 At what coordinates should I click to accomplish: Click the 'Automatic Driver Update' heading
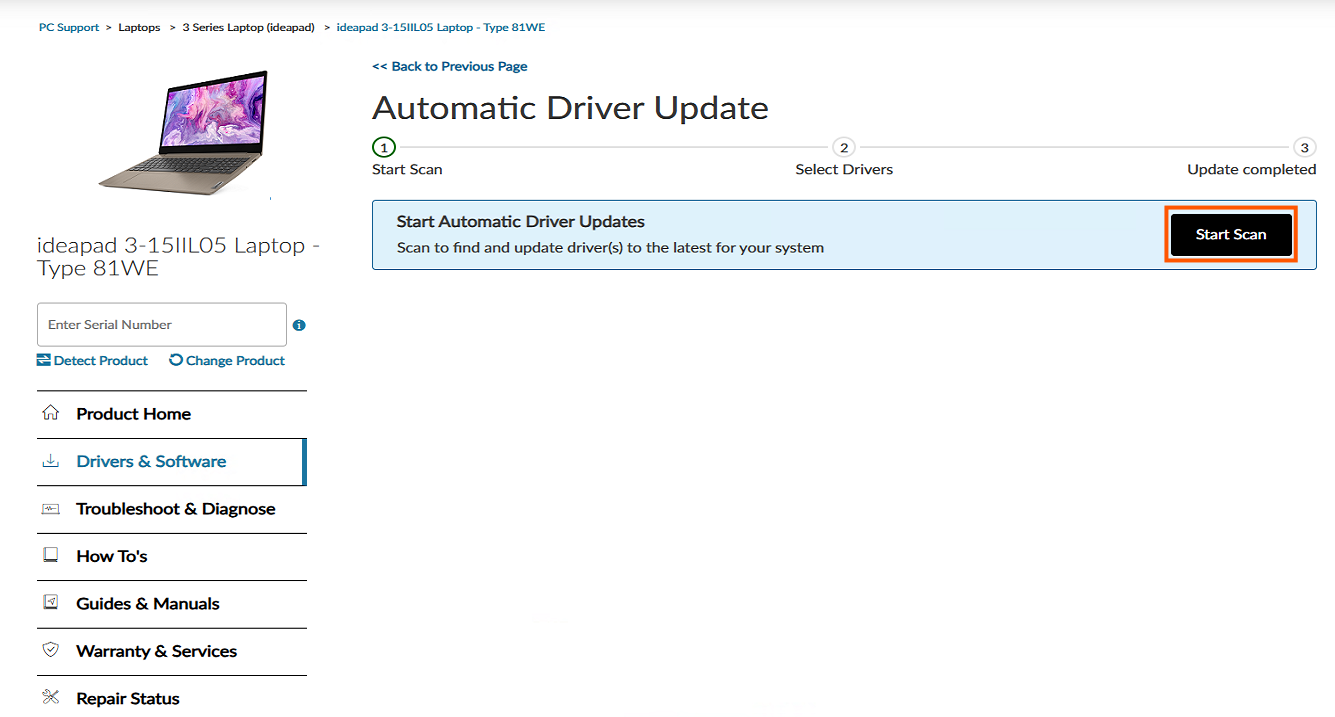(570, 108)
